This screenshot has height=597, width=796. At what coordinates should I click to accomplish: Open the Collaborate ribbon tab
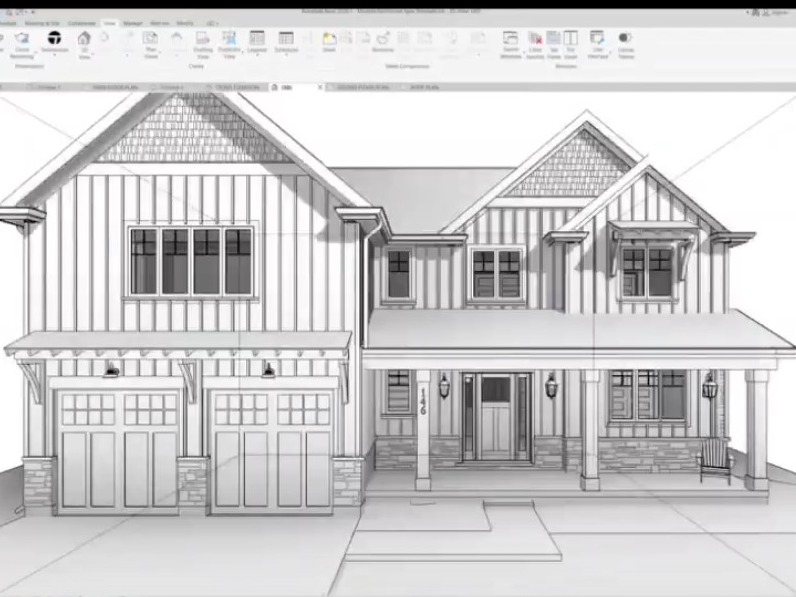click(x=82, y=21)
